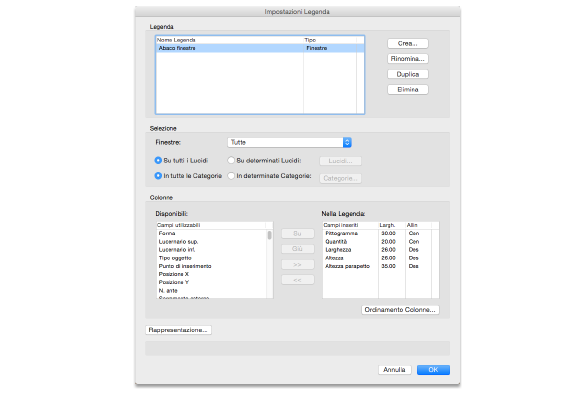Click the 20.00 width value for Quantità
577x396 pixels.
[389, 242]
